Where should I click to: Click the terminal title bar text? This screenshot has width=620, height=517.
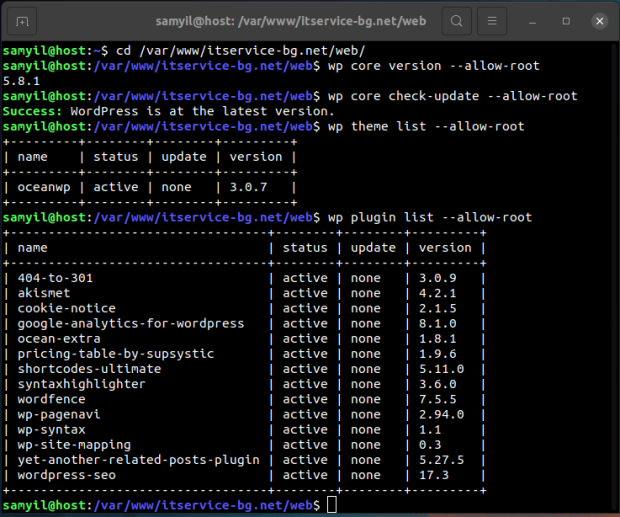[291, 21]
